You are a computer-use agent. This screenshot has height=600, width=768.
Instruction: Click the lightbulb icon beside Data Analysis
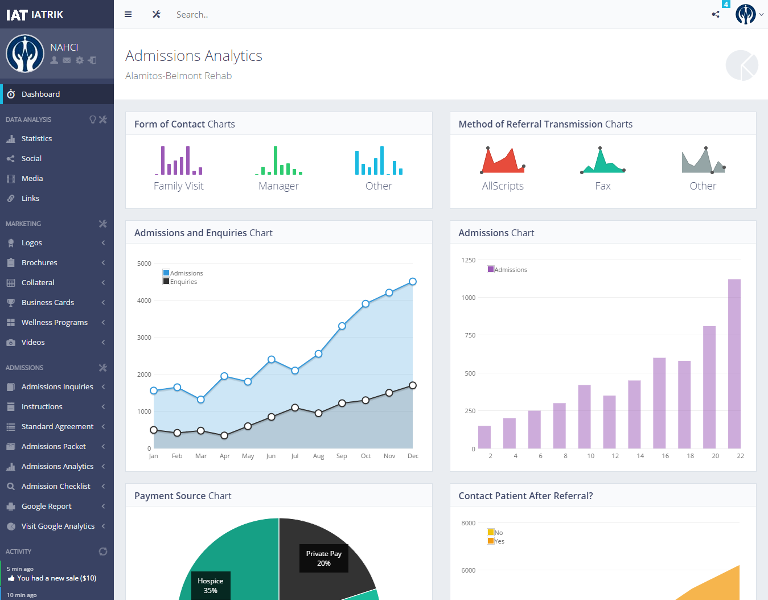[93, 119]
